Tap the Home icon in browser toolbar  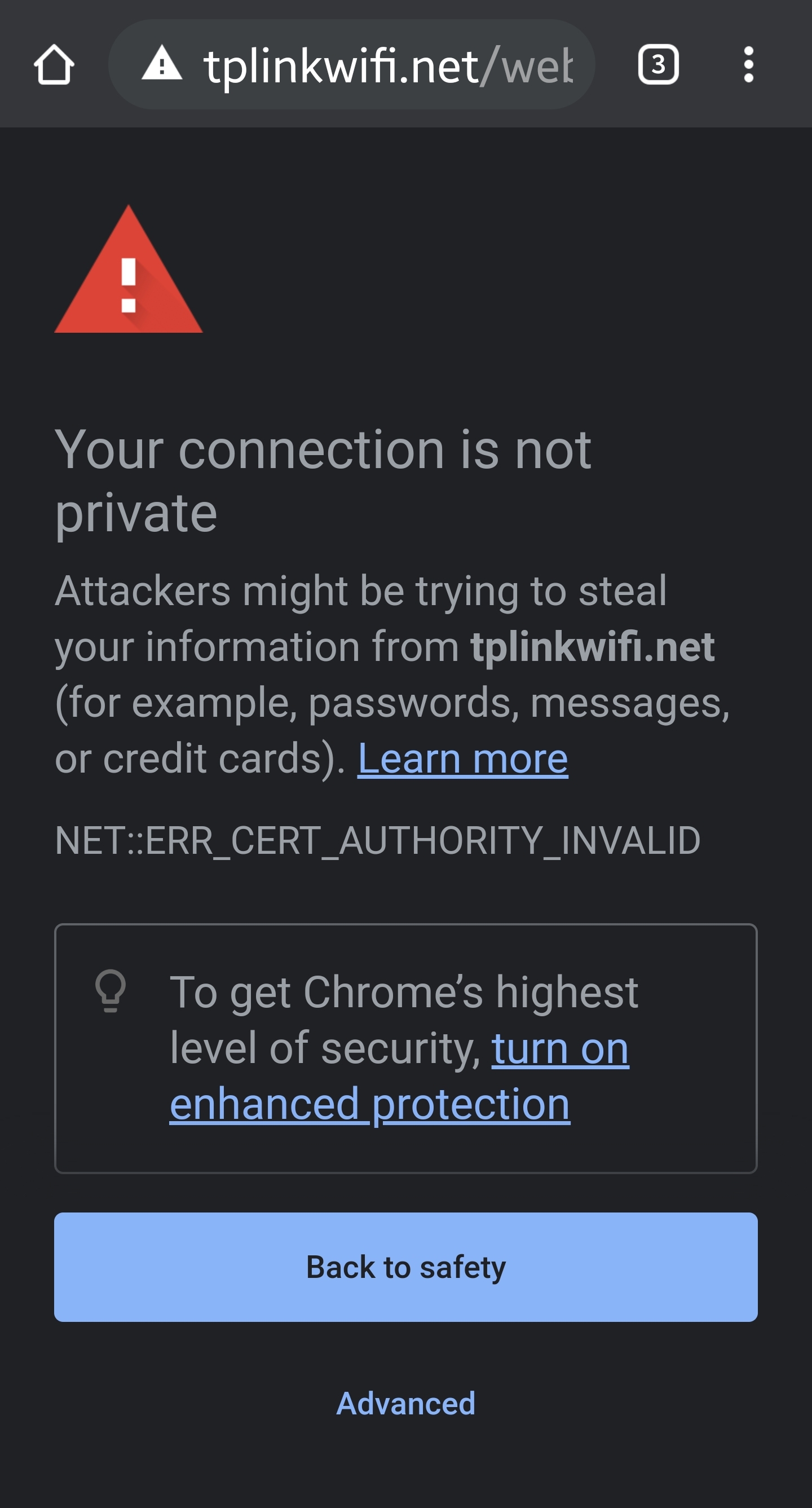(54, 64)
